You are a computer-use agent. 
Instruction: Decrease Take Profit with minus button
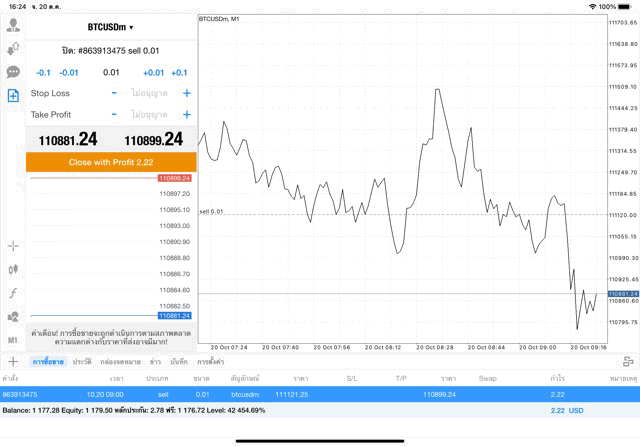(114, 115)
